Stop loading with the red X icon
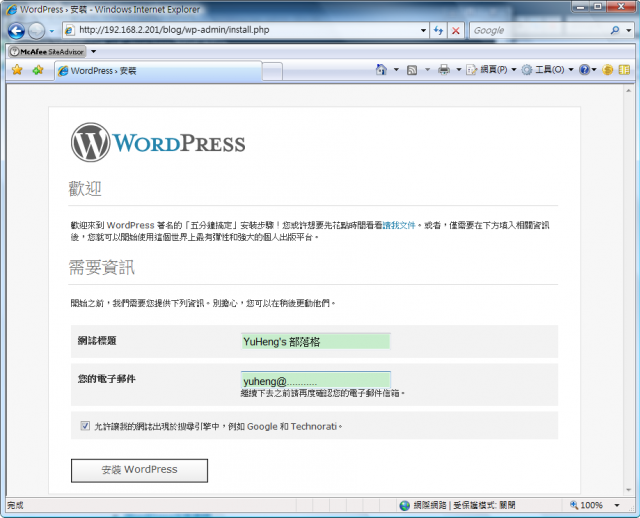The image size is (640, 518). [x=456, y=31]
